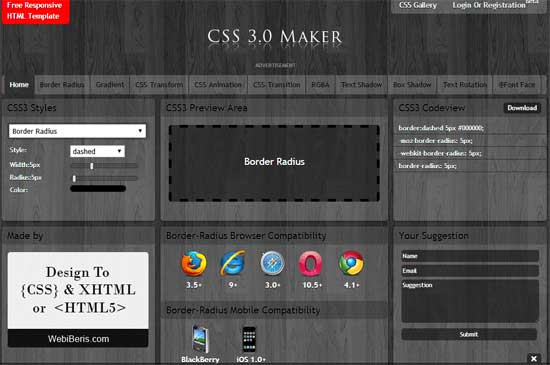Open the Text Shadow tab
Image resolution: width=550 pixels, height=365 pixels.
click(x=361, y=85)
